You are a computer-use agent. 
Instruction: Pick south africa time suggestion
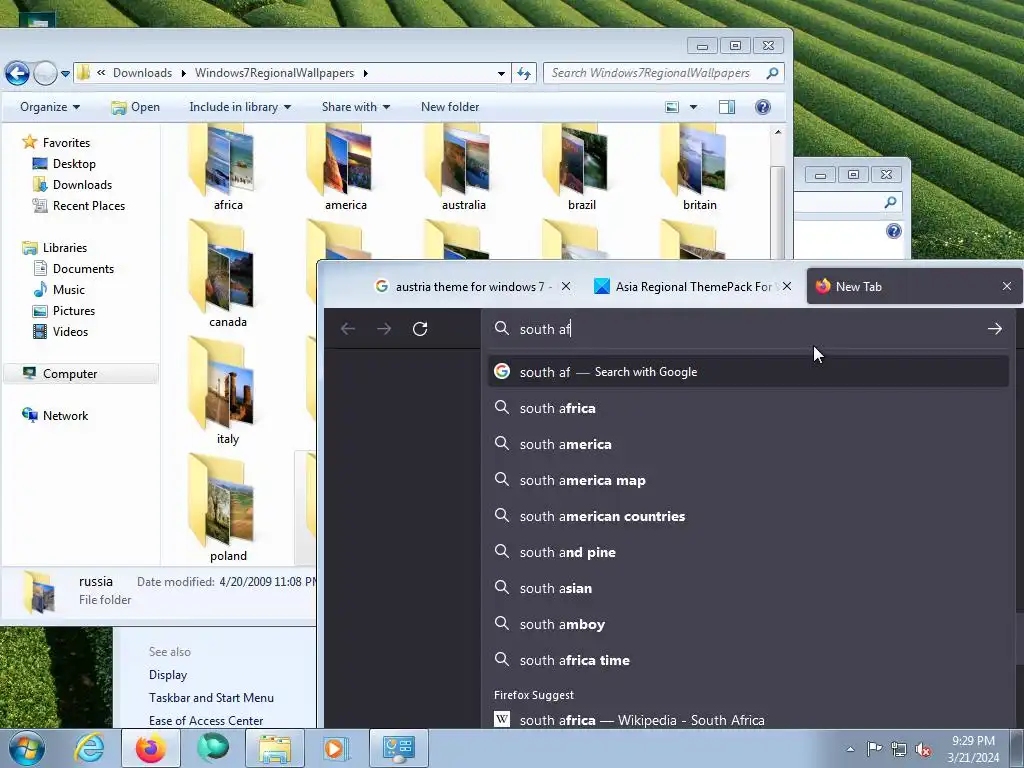tap(748, 660)
